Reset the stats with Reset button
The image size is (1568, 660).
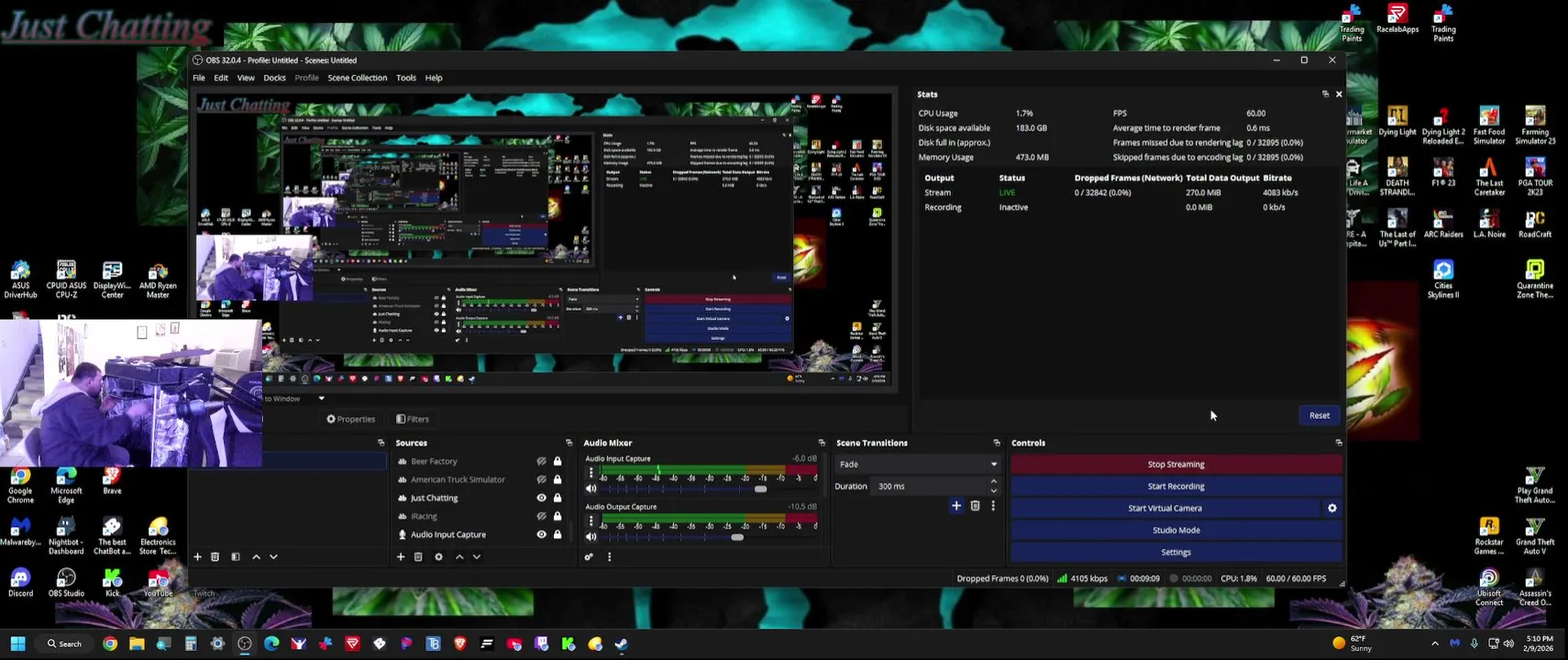pyautogui.click(x=1320, y=415)
